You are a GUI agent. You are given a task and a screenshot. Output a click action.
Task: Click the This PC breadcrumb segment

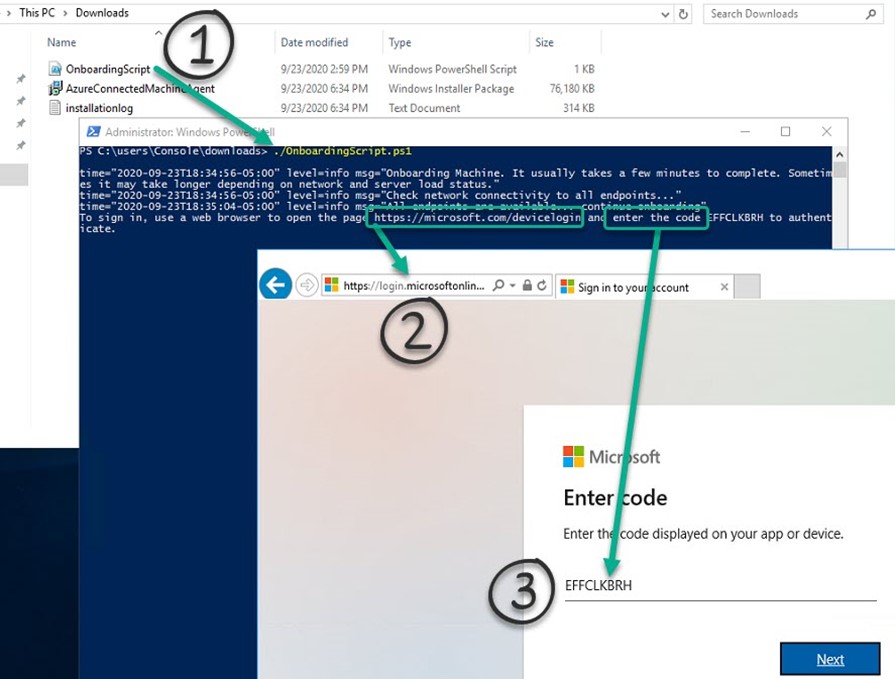click(37, 13)
